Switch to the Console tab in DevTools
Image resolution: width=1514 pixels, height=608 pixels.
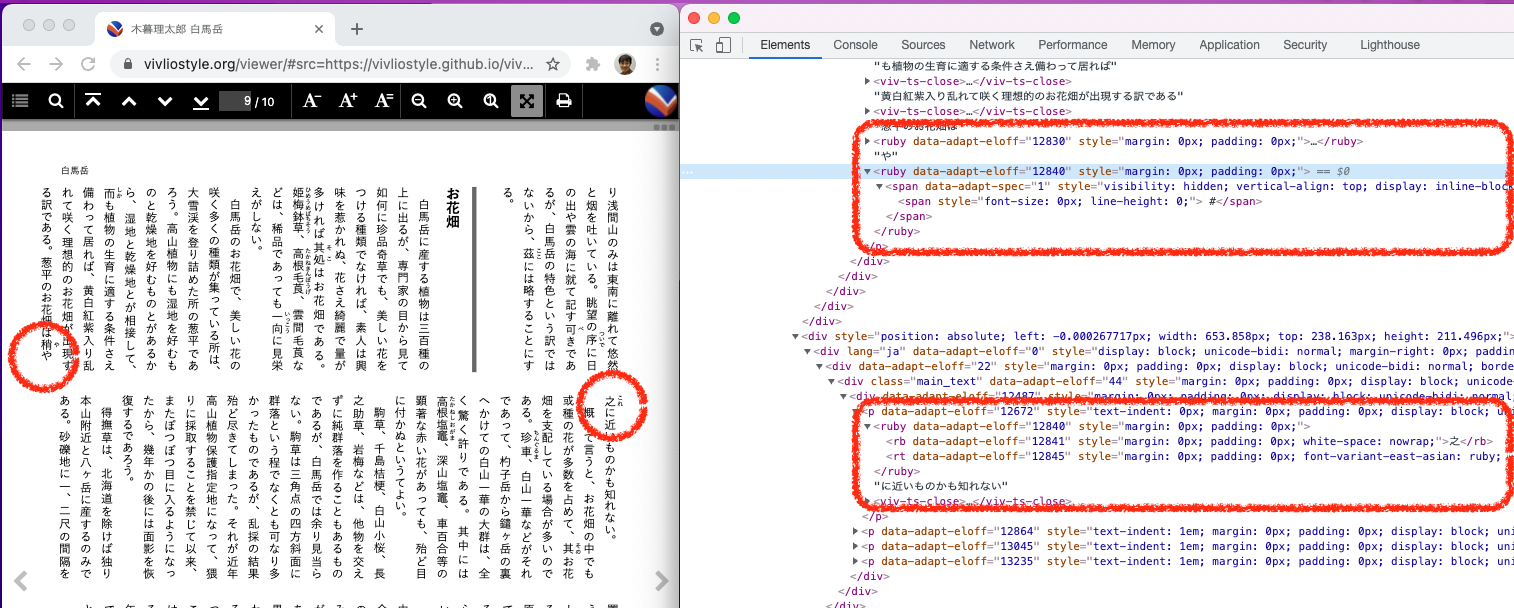pos(855,45)
